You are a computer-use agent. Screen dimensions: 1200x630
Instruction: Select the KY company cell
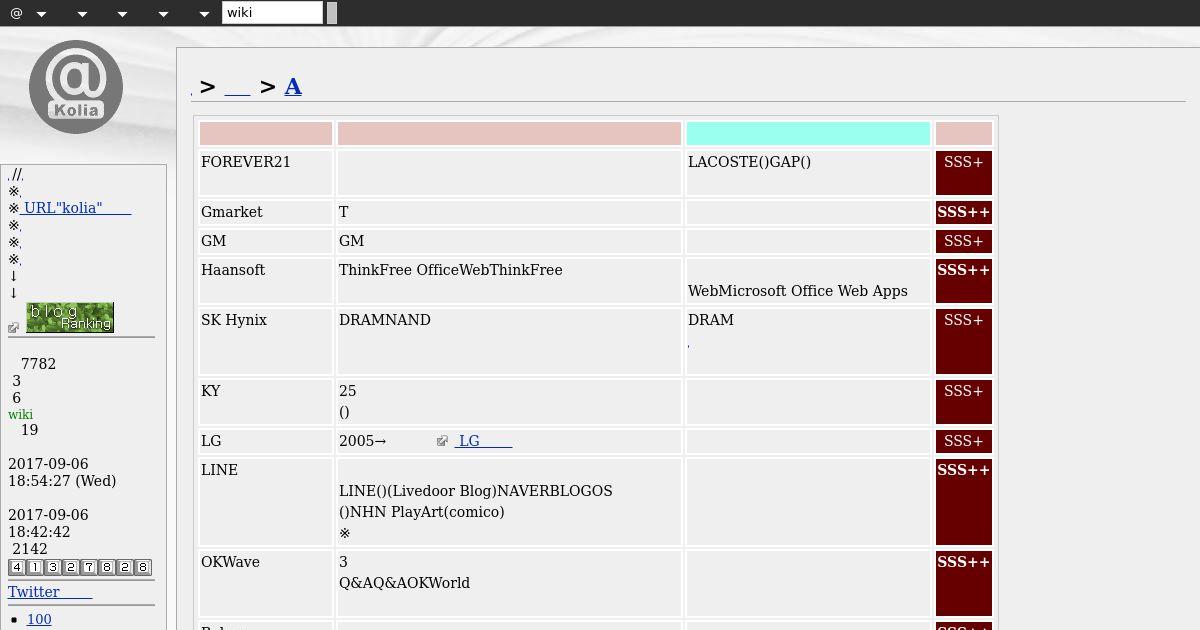pos(266,401)
